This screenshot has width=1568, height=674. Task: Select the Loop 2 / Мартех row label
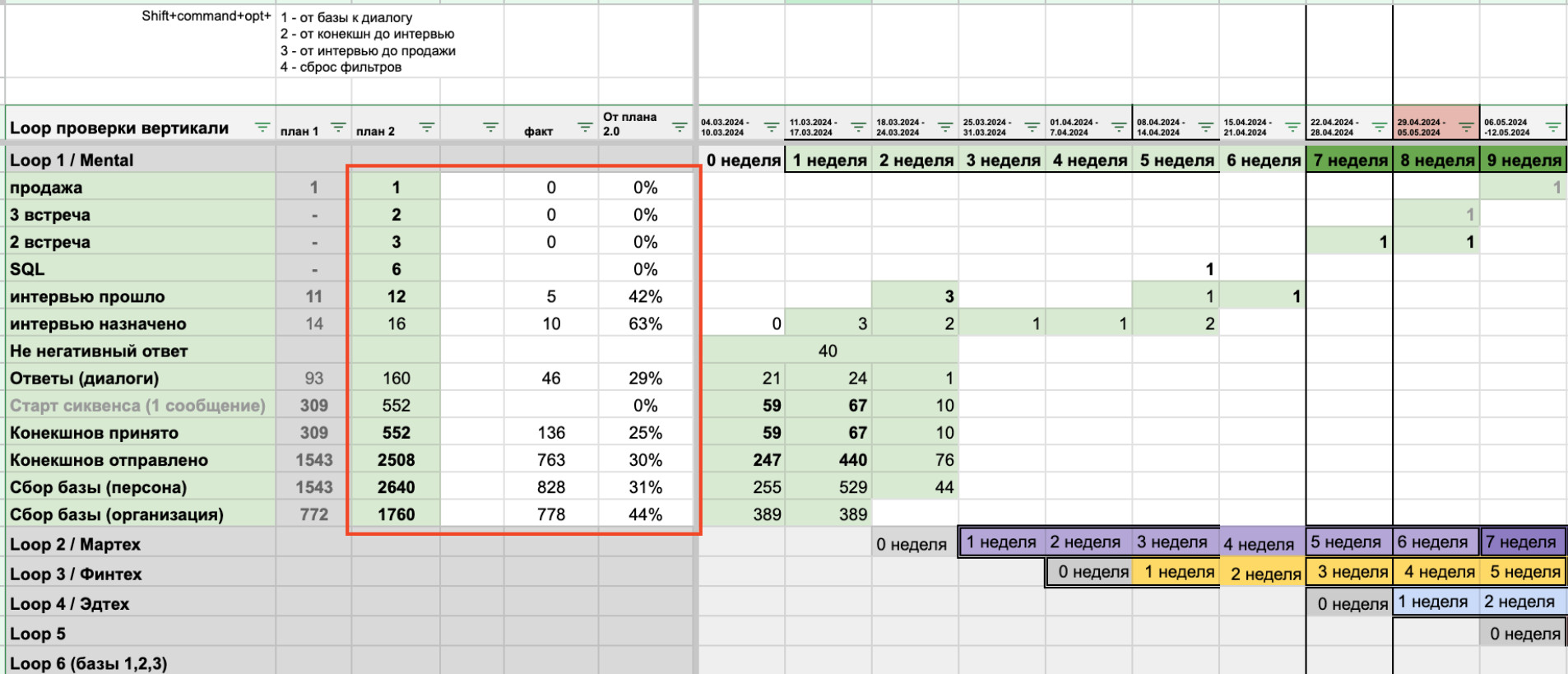click(x=75, y=544)
